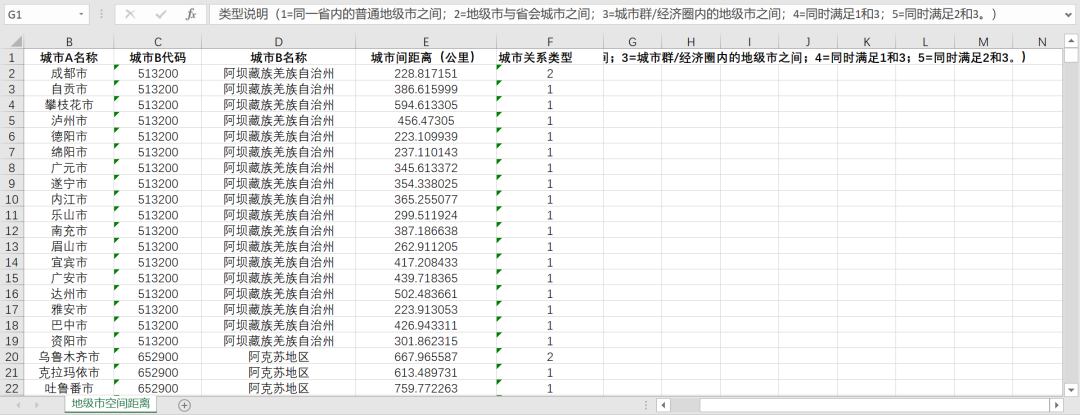Image resolution: width=1080 pixels, height=415 pixels.
Task: Click horizontal scrollbar left arrow
Action: [662, 405]
